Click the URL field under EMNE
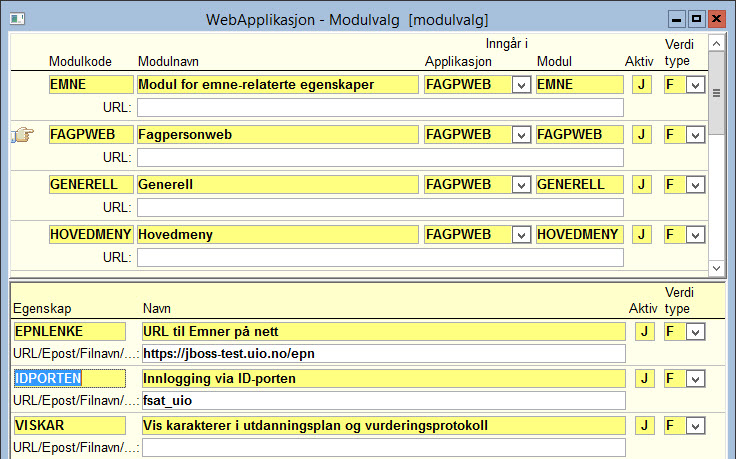Viewport: 736px width, 459px height. point(380,107)
